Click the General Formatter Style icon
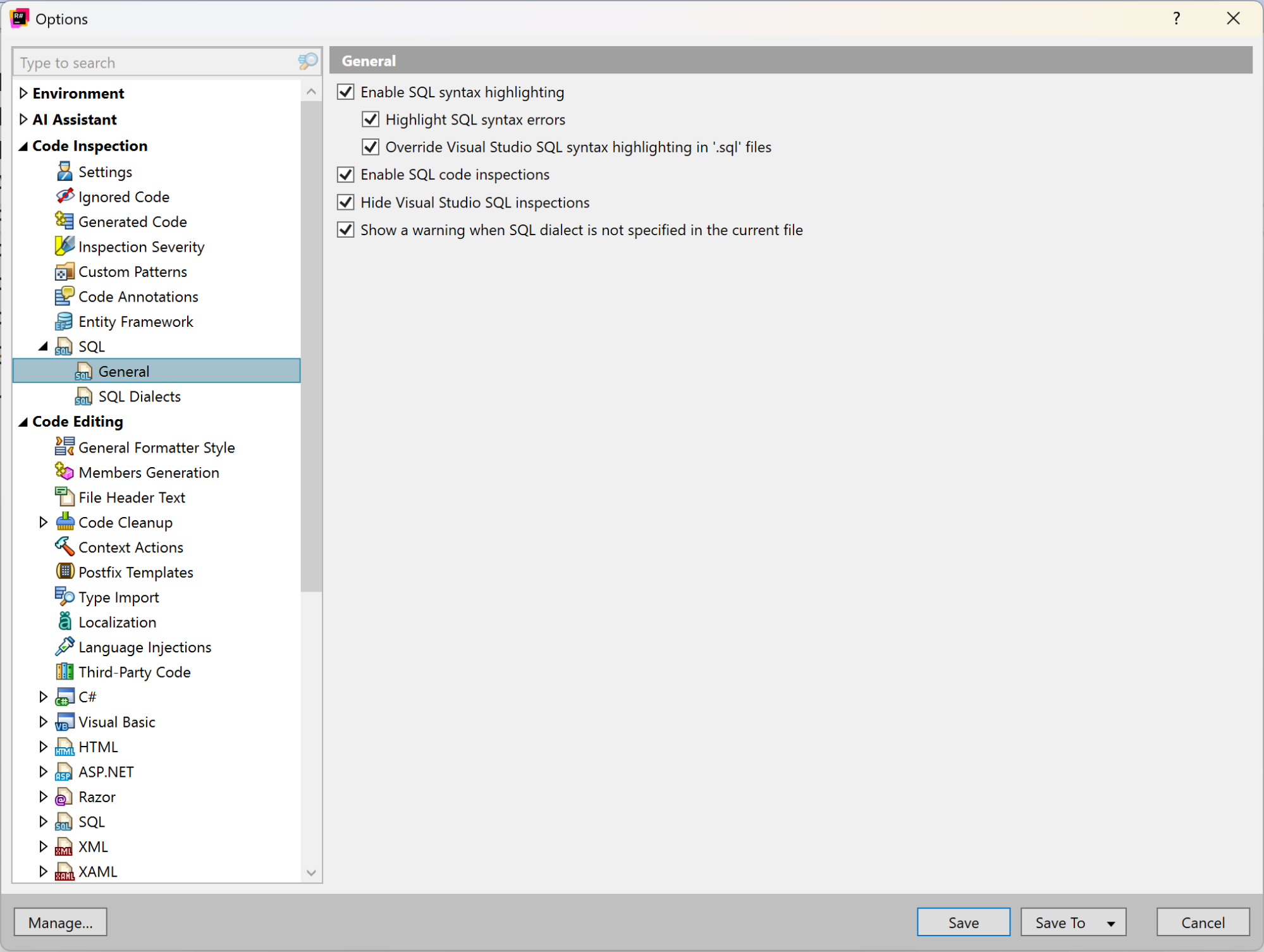Screen dimensions: 1264x952 tap(64, 447)
